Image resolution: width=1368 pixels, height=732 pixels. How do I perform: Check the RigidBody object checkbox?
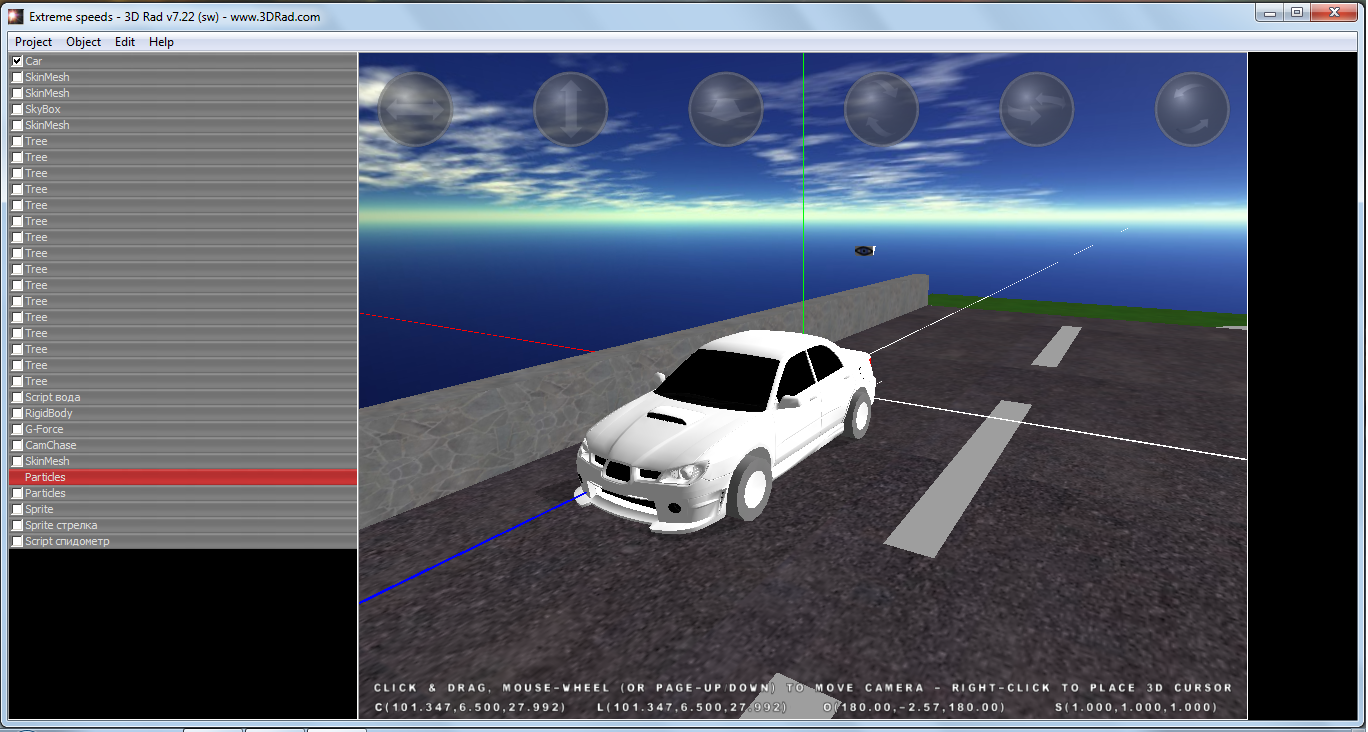tap(17, 413)
